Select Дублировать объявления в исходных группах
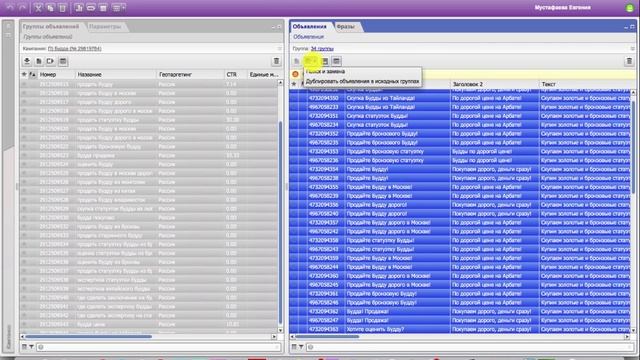640x360 pixels. click(x=362, y=81)
